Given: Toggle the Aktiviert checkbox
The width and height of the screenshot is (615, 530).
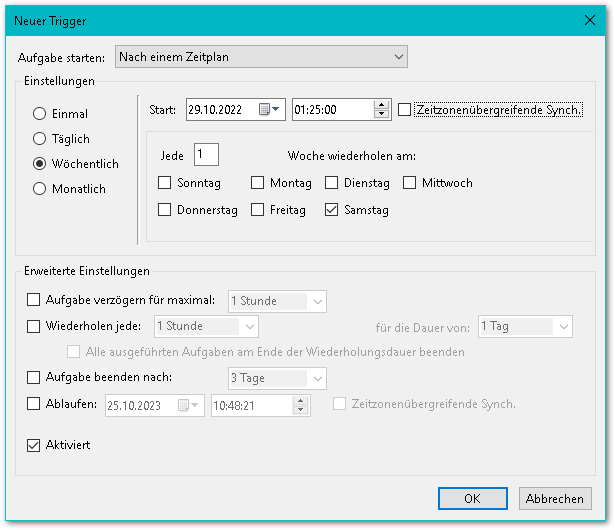Looking at the screenshot, I should (34, 444).
